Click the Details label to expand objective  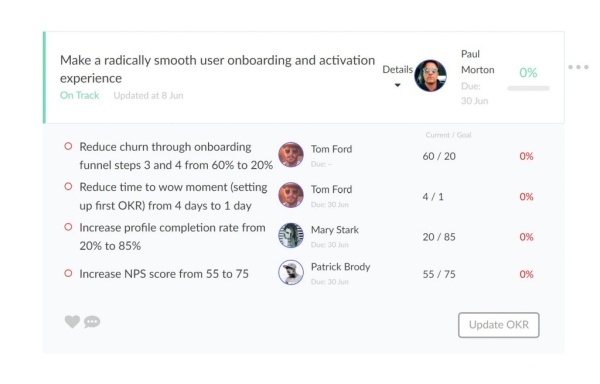tap(398, 70)
